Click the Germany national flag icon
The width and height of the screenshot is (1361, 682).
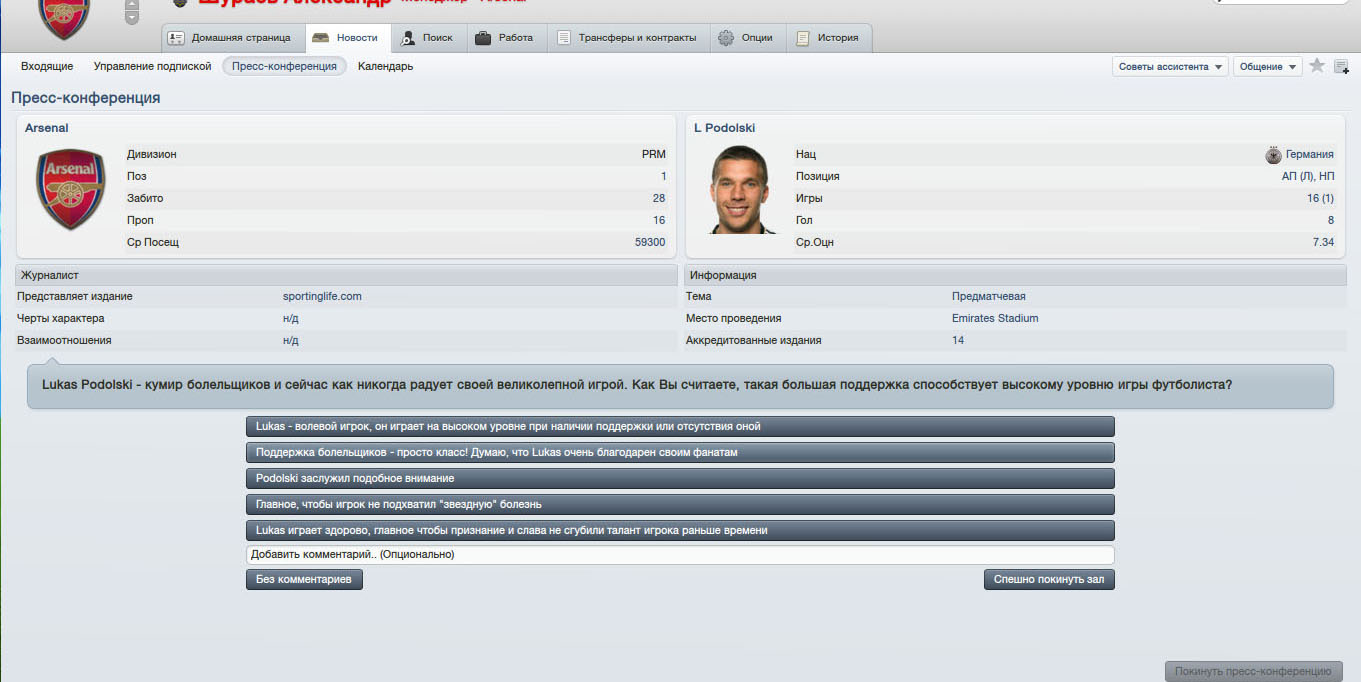click(x=1273, y=155)
